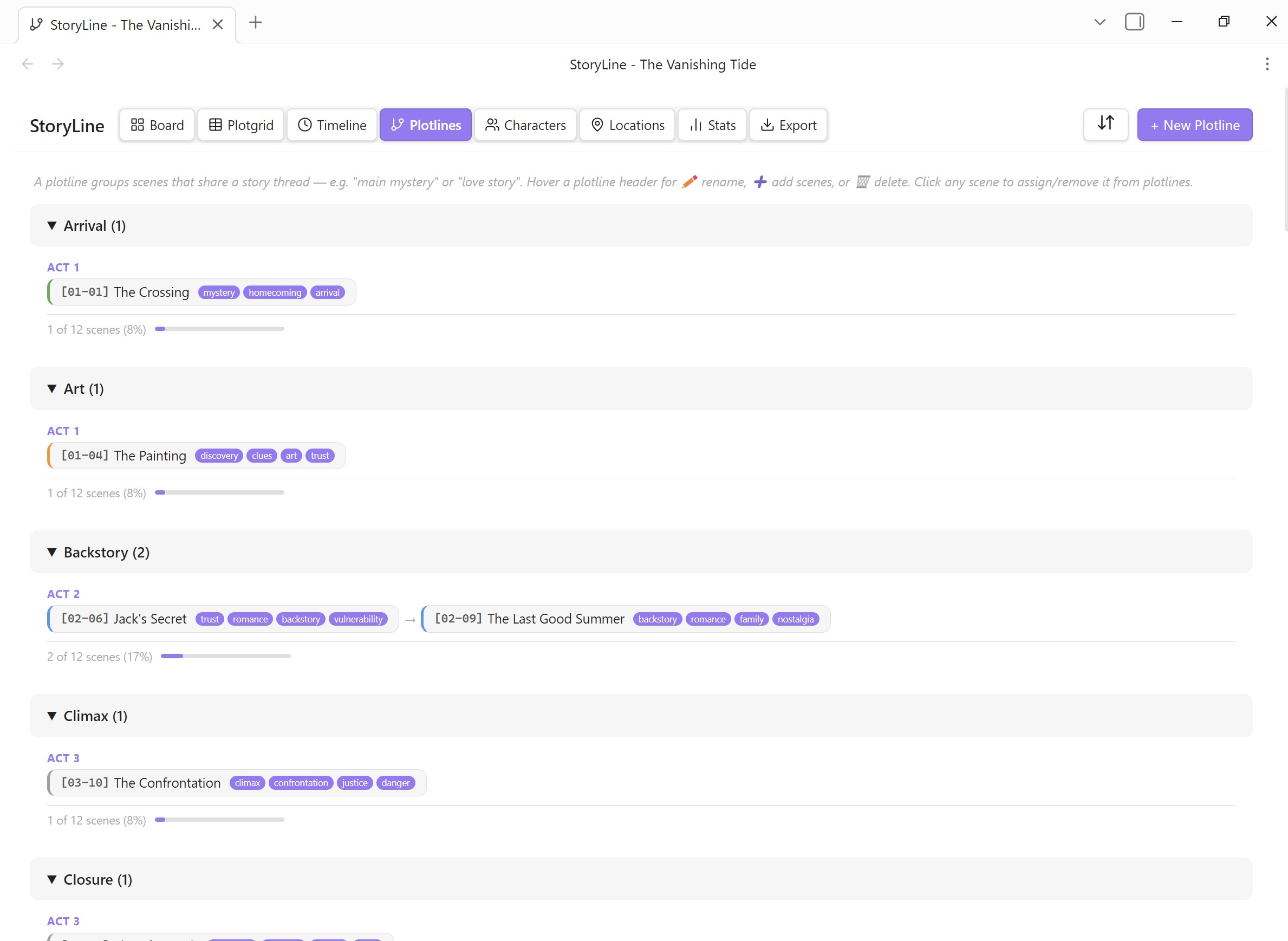Image resolution: width=1288 pixels, height=941 pixels.
Task: Open The Last Good Summer scene
Action: coord(555,619)
